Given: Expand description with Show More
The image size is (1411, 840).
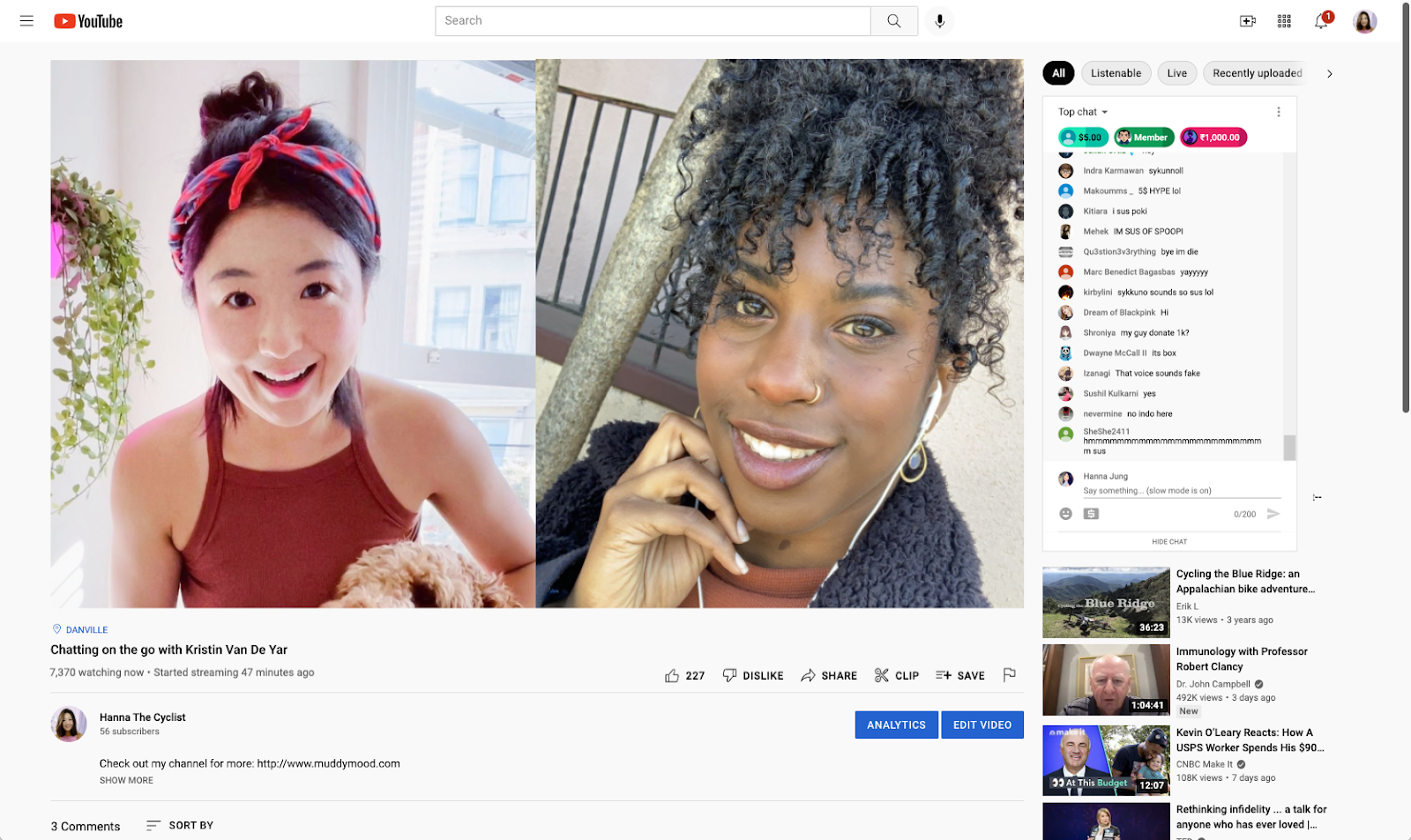Looking at the screenshot, I should [126, 780].
